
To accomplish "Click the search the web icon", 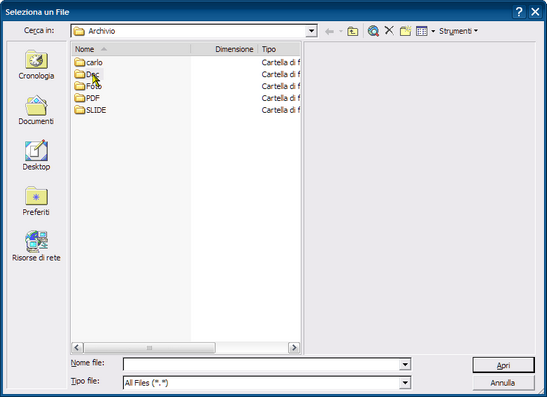I will pyautogui.click(x=373, y=31).
